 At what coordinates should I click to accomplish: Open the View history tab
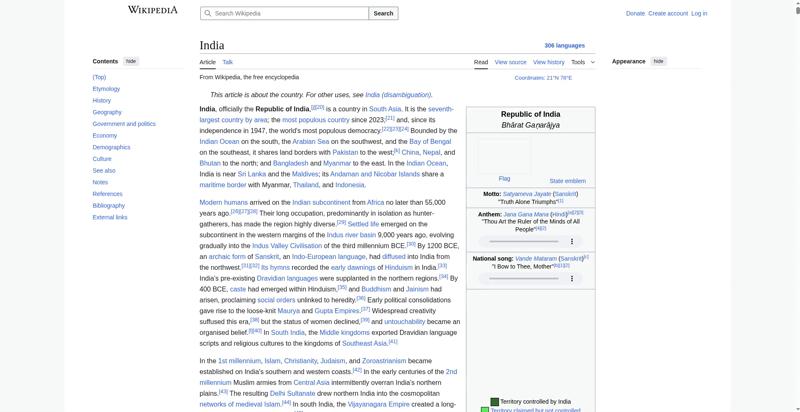[548, 62]
